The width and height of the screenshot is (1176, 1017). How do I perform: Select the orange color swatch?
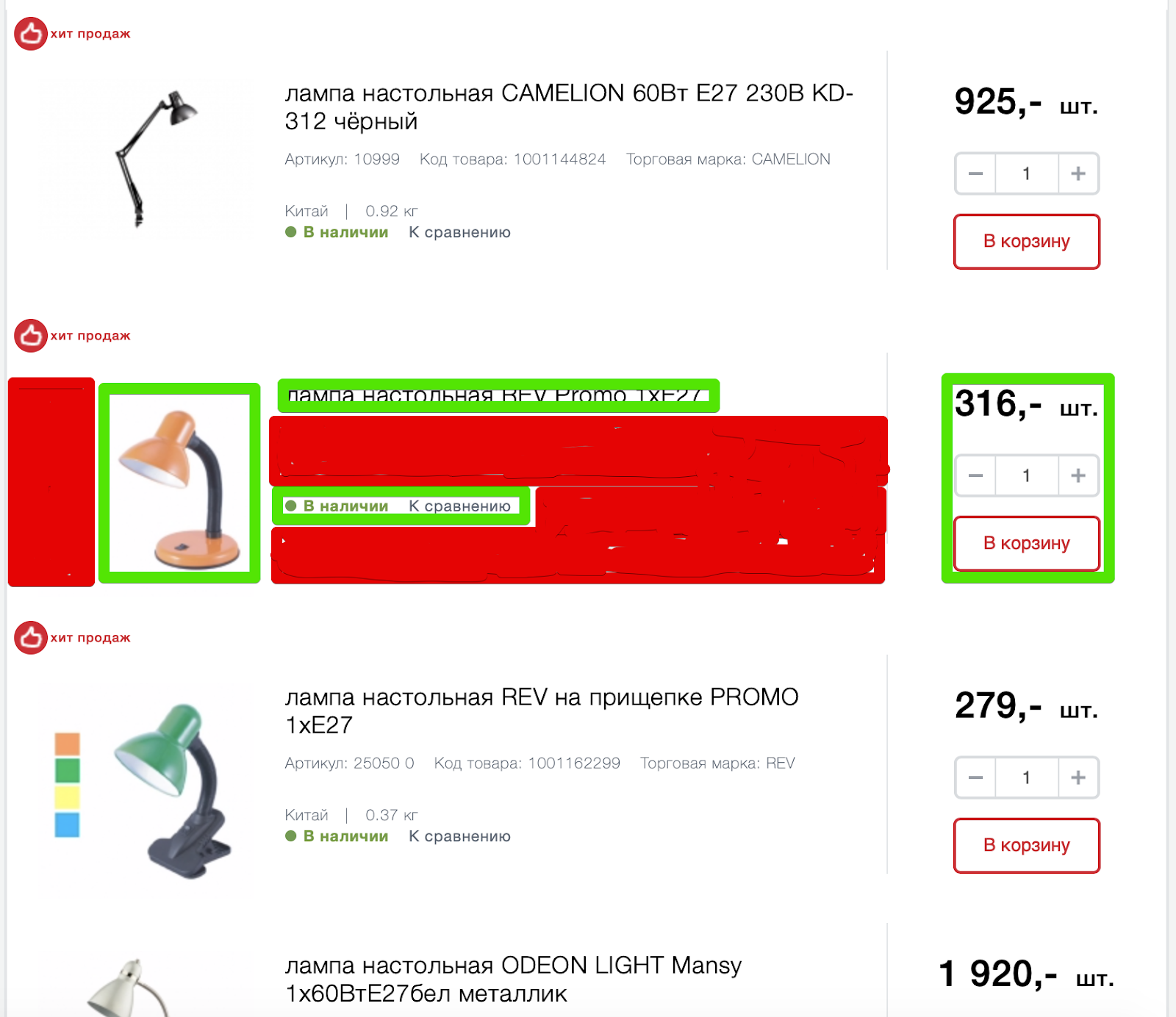coord(68,744)
